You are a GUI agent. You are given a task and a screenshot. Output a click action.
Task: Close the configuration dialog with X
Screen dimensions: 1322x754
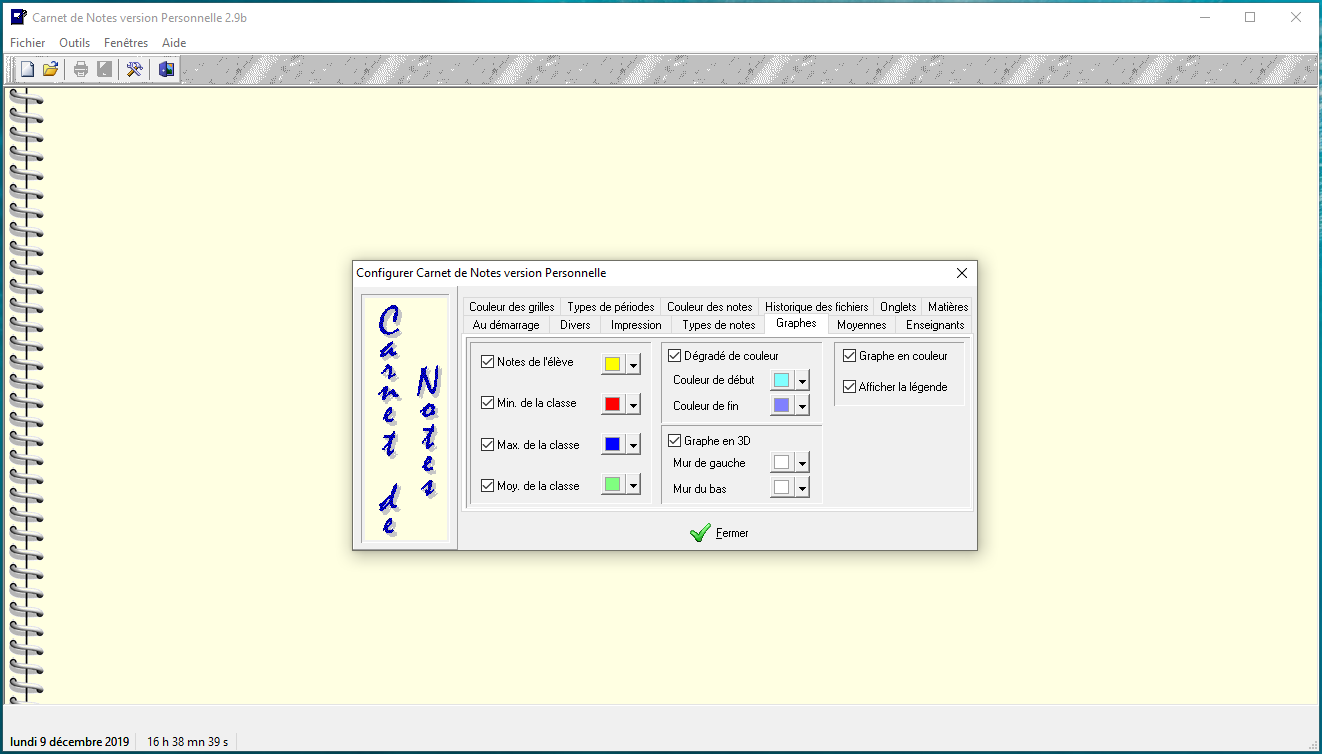tap(961, 273)
